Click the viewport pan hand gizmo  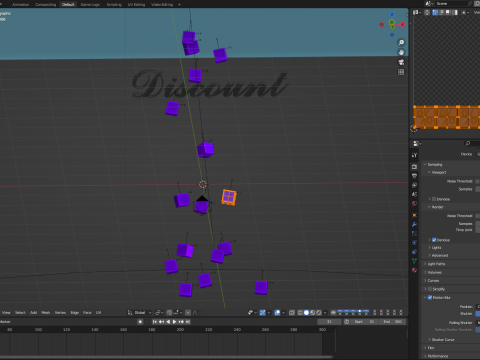(401, 52)
